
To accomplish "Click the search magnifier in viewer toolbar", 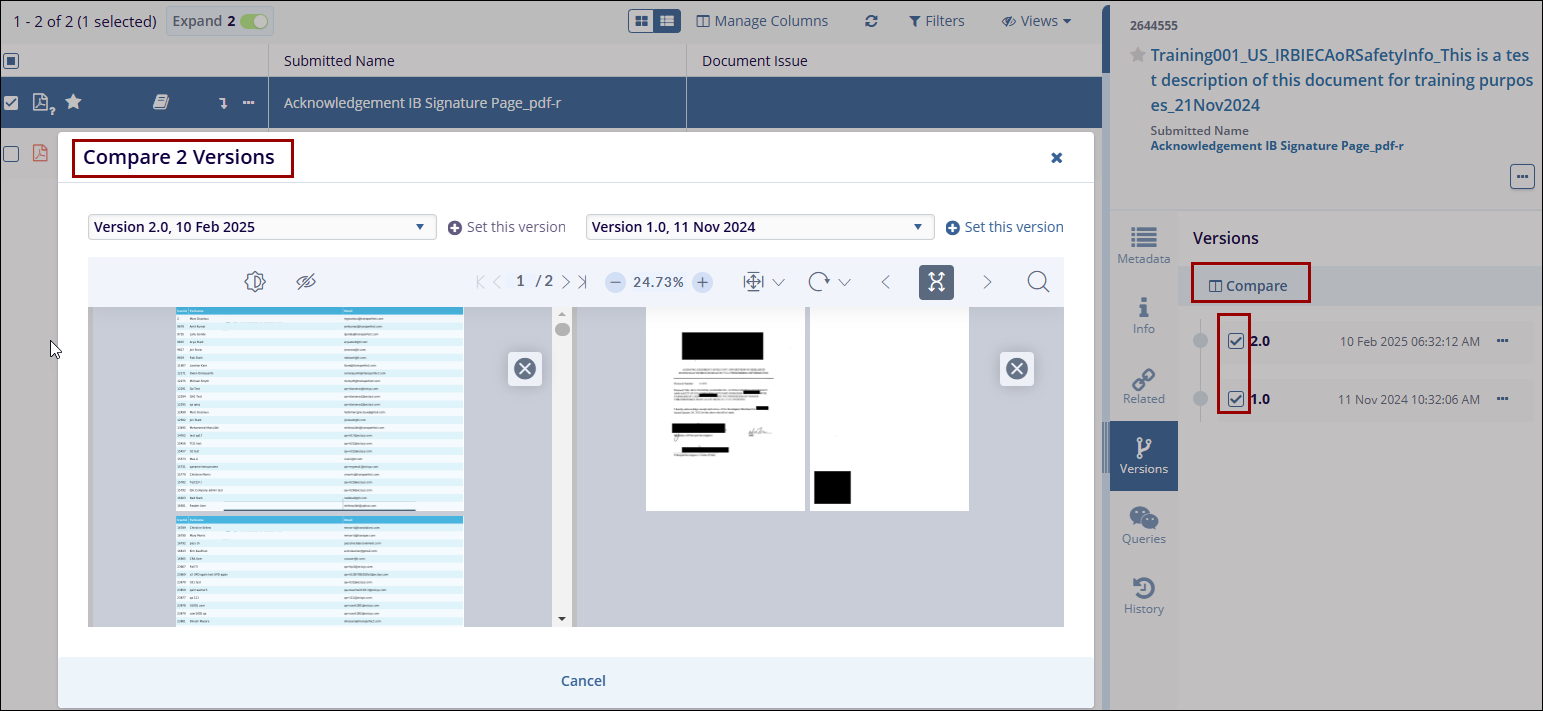I will pos(1038,282).
